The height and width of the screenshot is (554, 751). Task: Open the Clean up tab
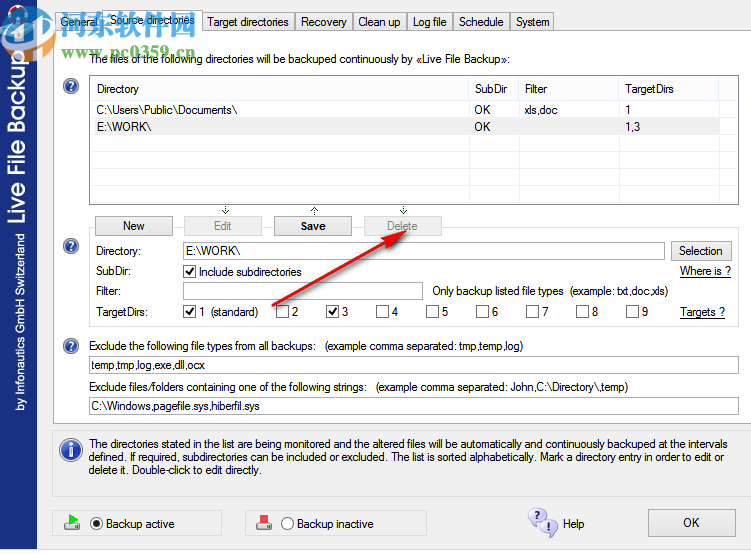379,22
